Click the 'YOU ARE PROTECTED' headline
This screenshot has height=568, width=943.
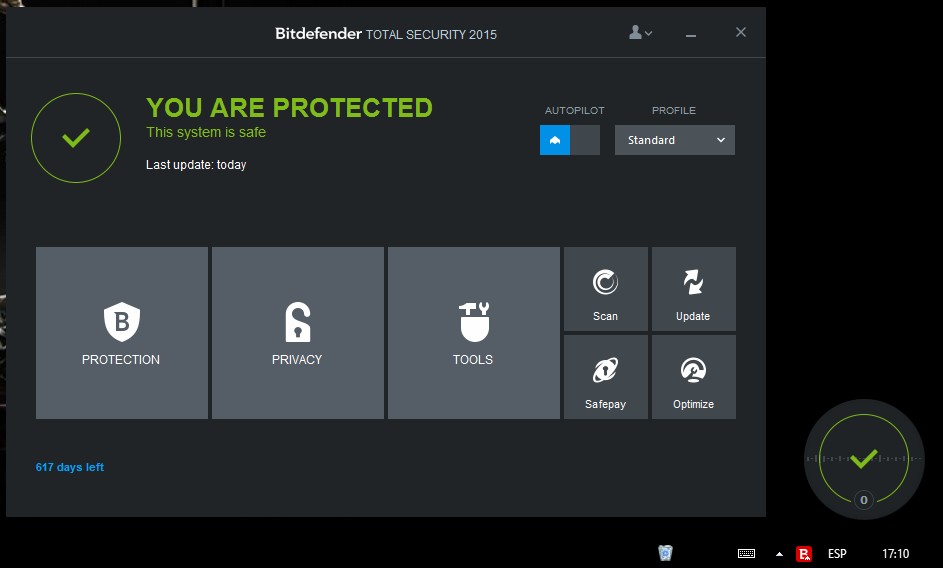pos(289,108)
